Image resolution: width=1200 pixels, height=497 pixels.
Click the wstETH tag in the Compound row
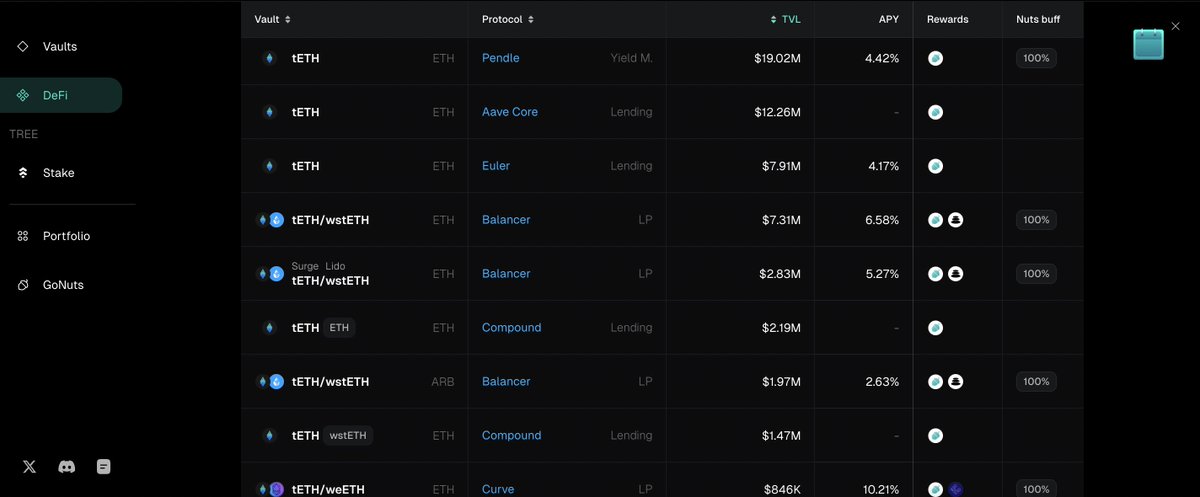[x=348, y=436]
